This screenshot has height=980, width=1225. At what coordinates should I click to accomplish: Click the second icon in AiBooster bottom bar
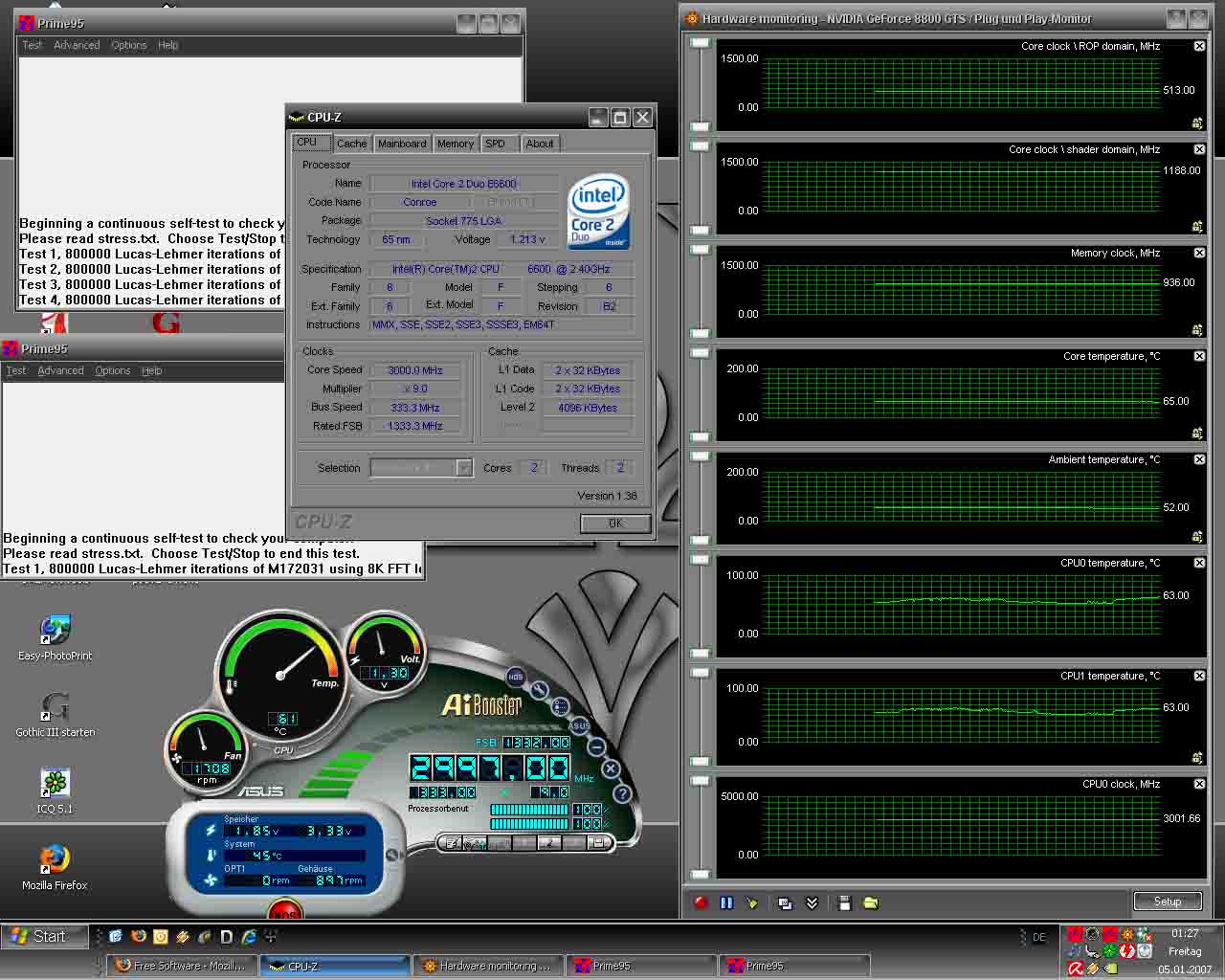[475, 843]
